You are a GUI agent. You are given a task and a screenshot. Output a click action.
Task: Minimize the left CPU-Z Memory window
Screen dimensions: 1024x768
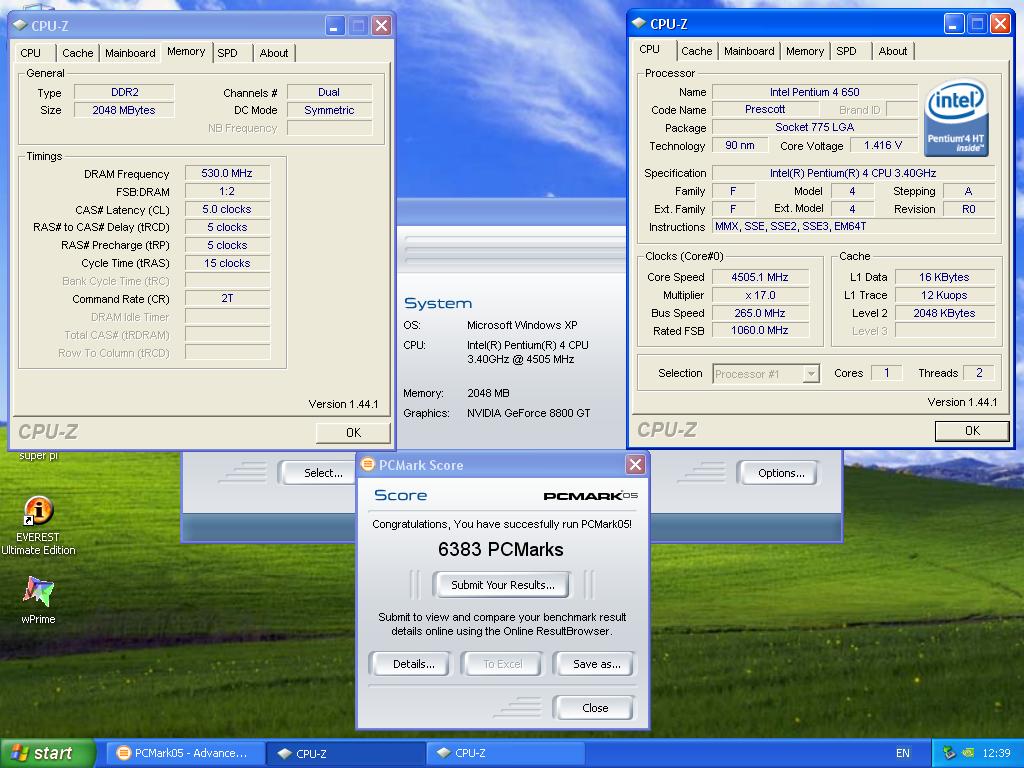click(334, 25)
